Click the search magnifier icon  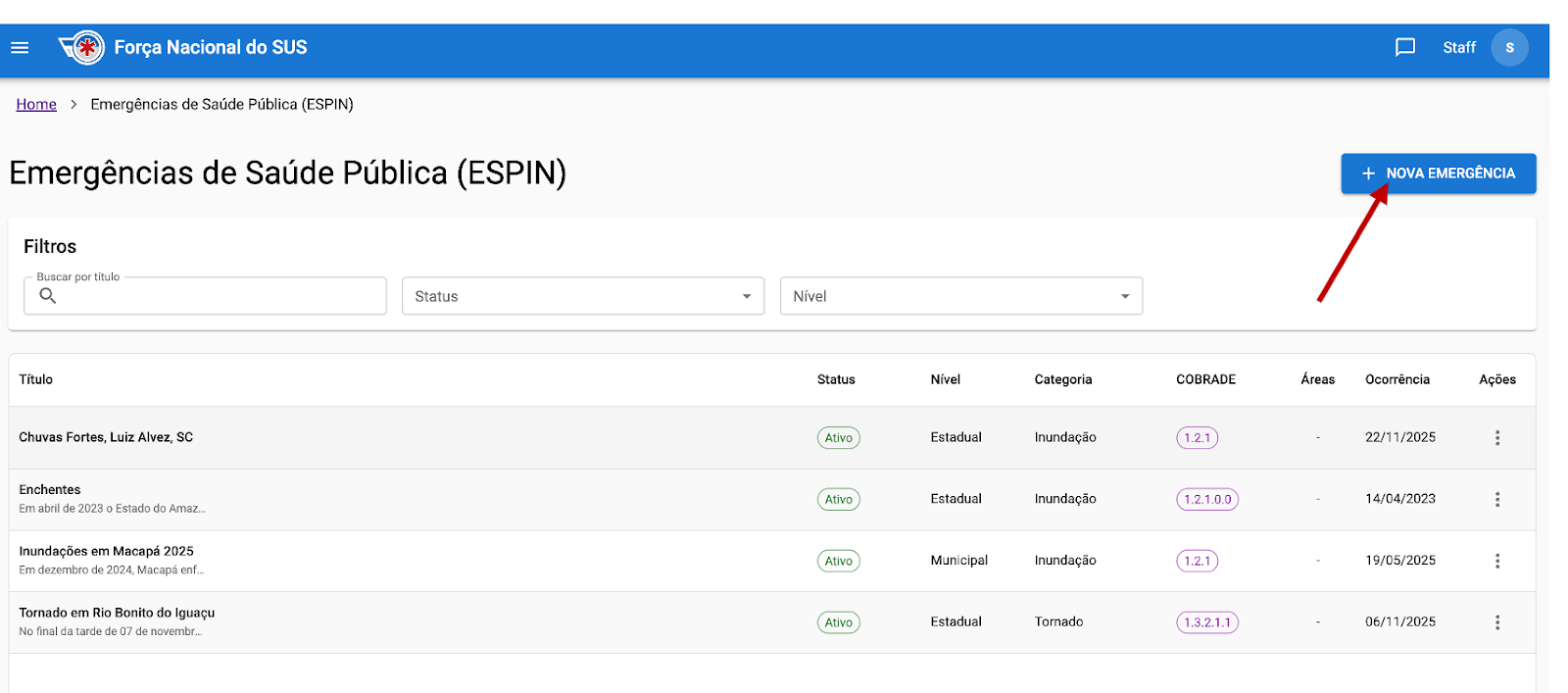tap(47, 296)
